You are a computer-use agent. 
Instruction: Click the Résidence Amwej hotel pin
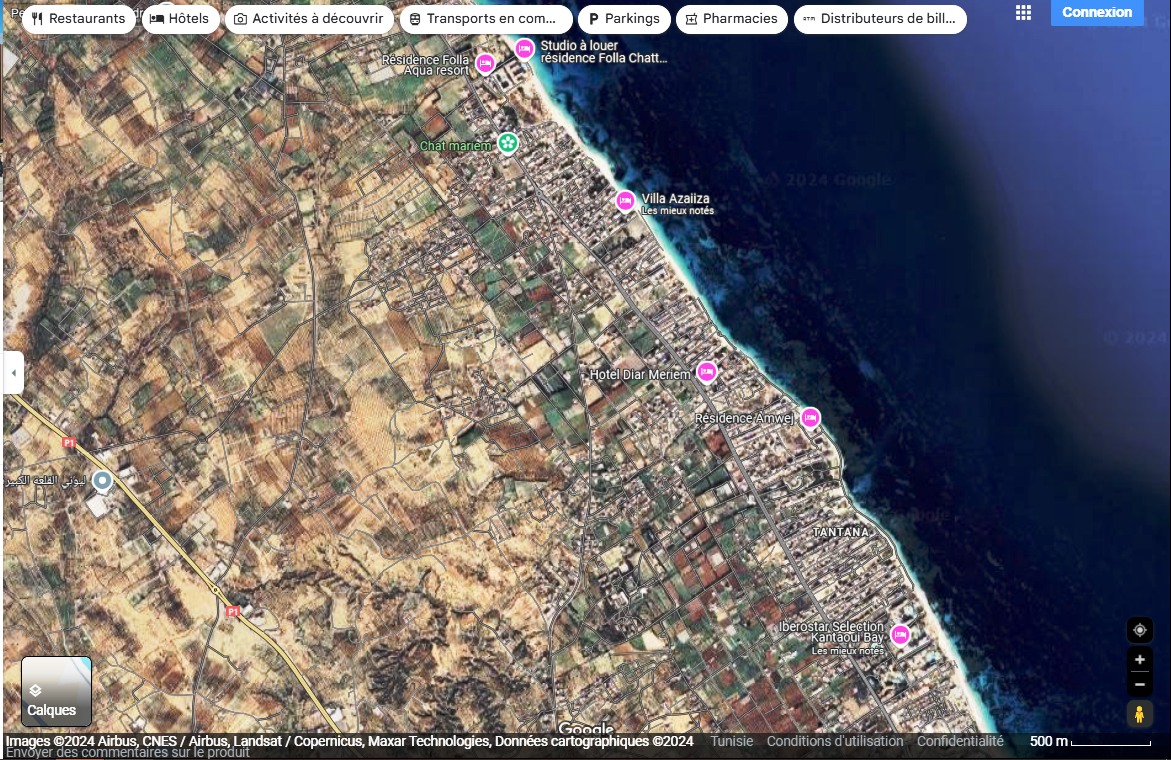point(810,417)
